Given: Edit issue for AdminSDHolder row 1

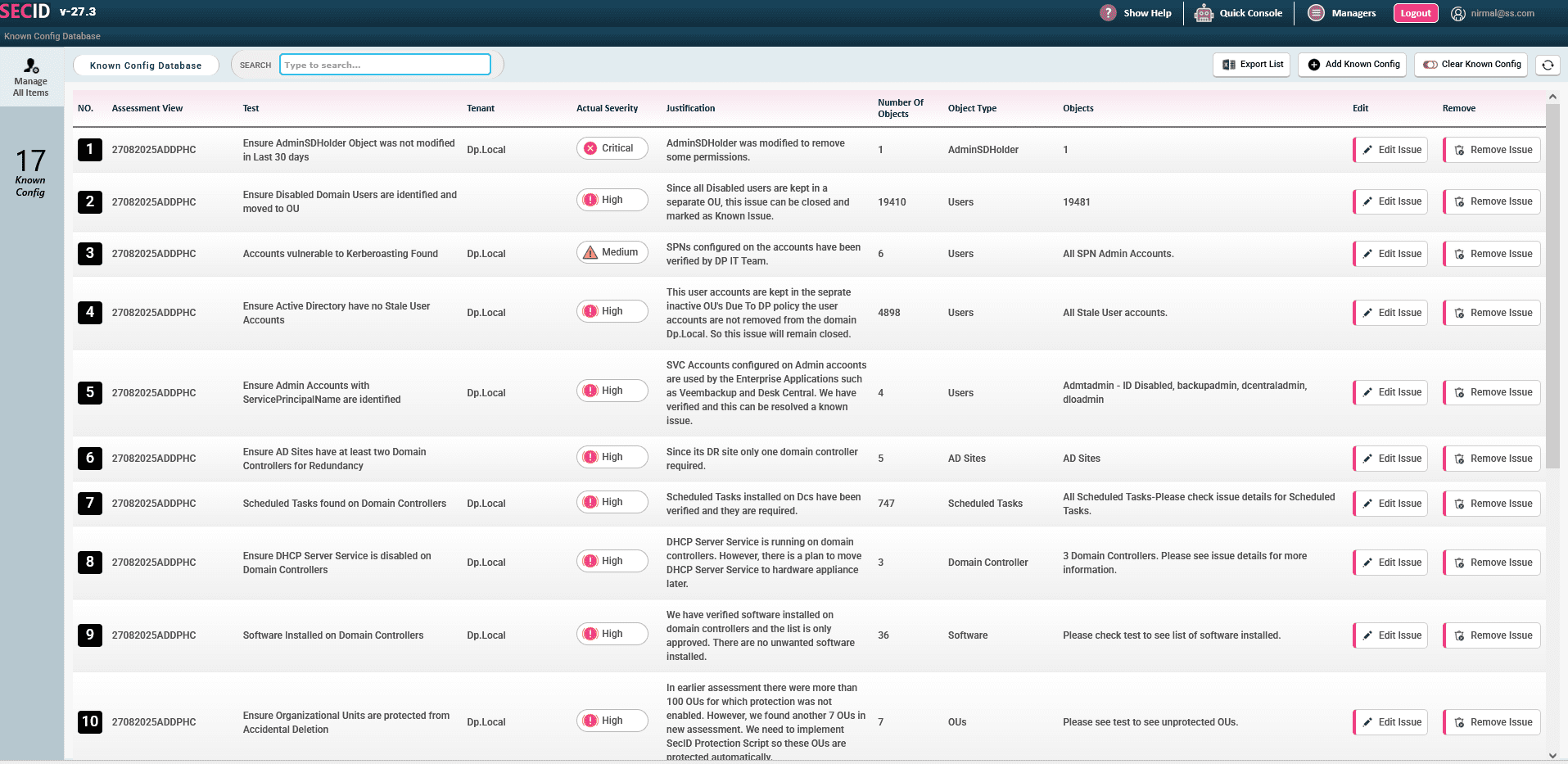Looking at the screenshot, I should pos(1390,150).
